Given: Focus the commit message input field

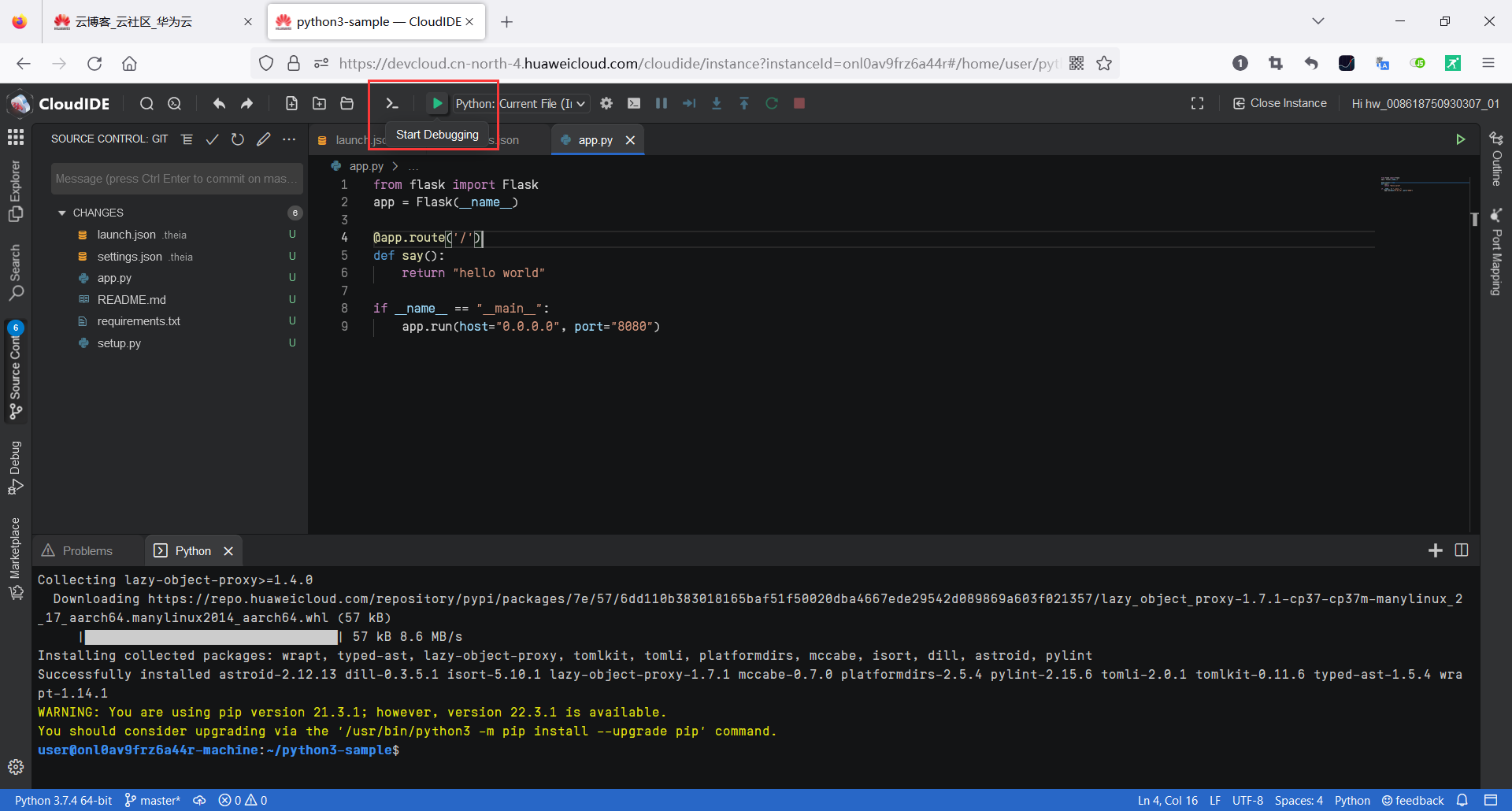Looking at the screenshot, I should (x=177, y=179).
